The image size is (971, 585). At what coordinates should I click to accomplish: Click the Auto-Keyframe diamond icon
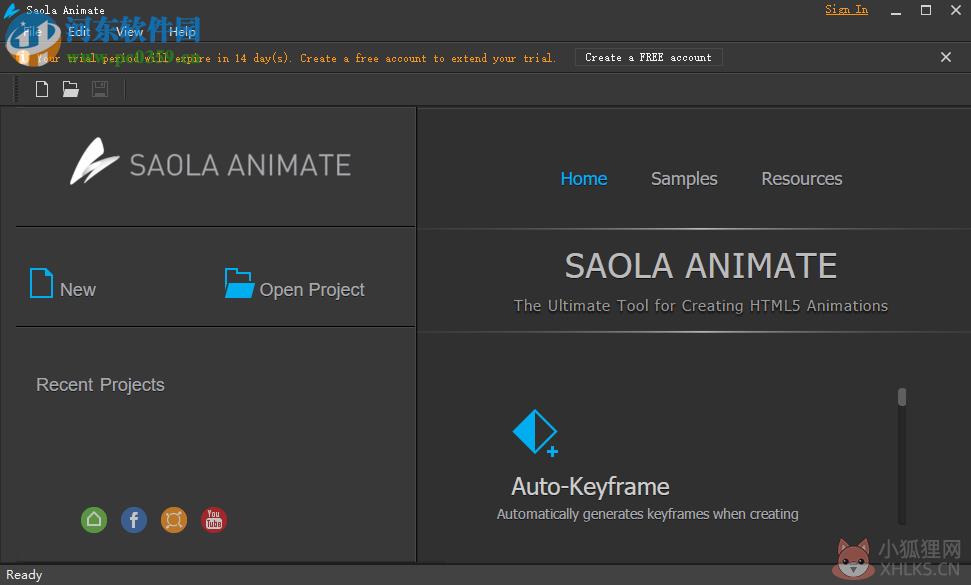pos(536,433)
